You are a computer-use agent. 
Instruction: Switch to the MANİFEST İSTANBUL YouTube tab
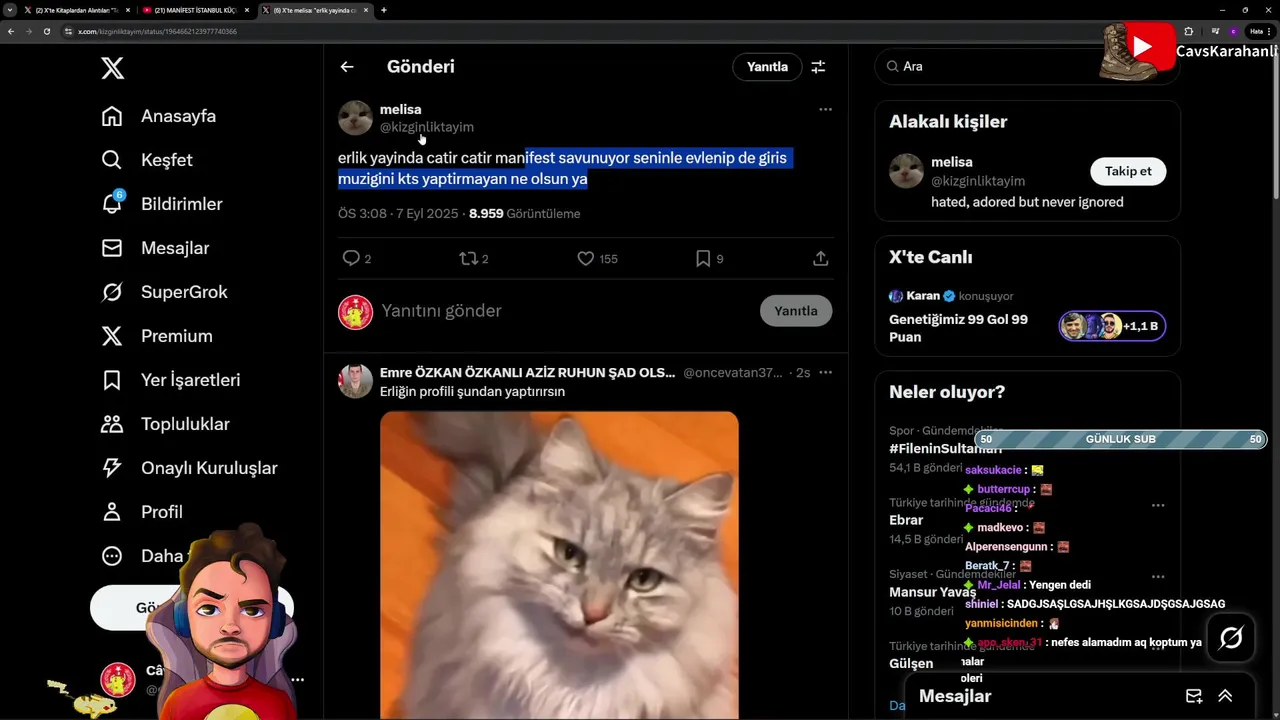click(x=195, y=10)
